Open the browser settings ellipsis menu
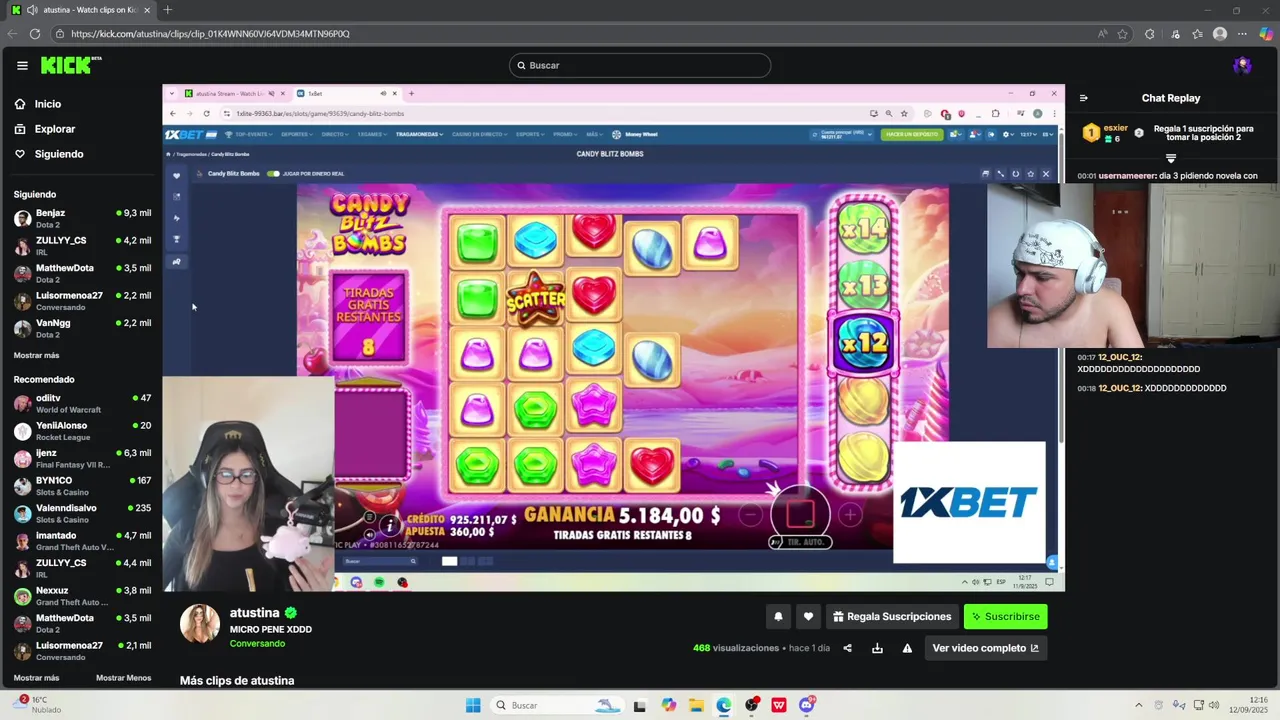1280x720 pixels. pyautogui.click(x=1242, y=34)
